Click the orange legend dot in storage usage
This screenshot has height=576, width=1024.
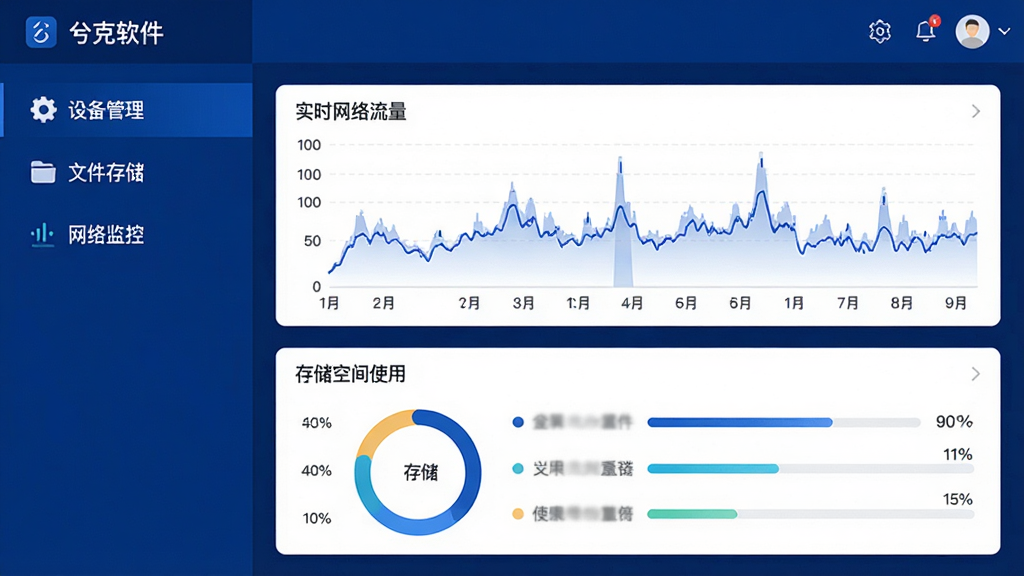(518, 514)
